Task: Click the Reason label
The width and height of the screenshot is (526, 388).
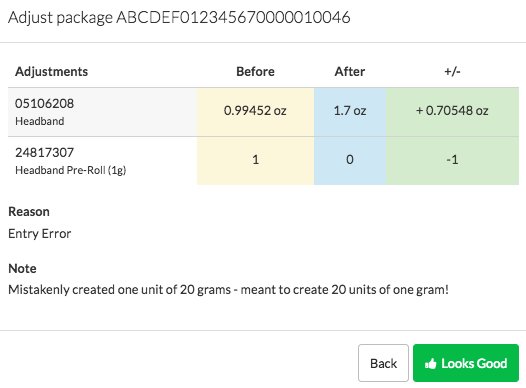Action: (29, 212)
